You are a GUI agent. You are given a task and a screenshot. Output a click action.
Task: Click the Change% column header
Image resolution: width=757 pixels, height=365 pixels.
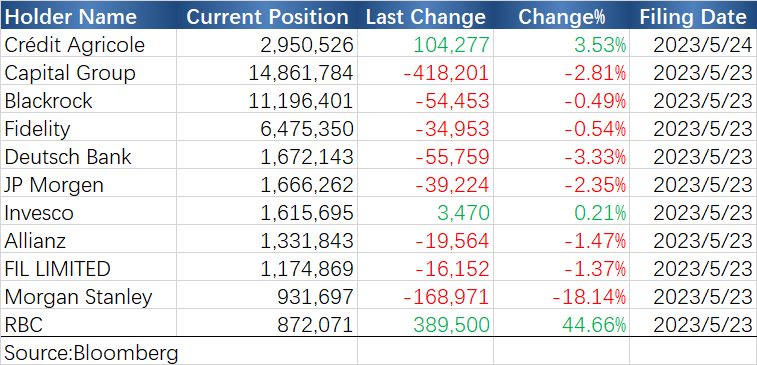click(561, 17)
